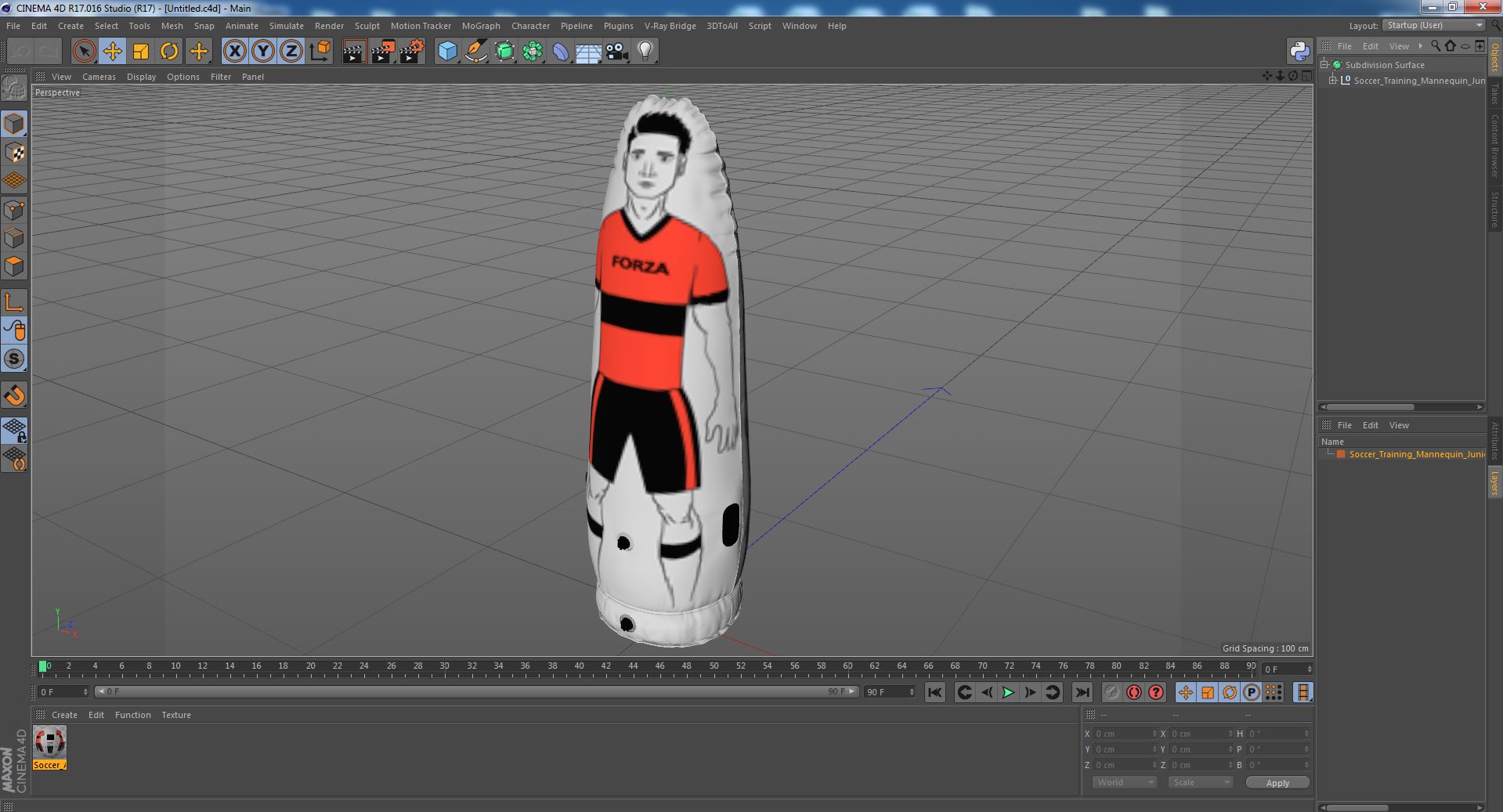Screen dimensions: 1503x812
Task: Enable the Axis mode tool
Action: 14,302
